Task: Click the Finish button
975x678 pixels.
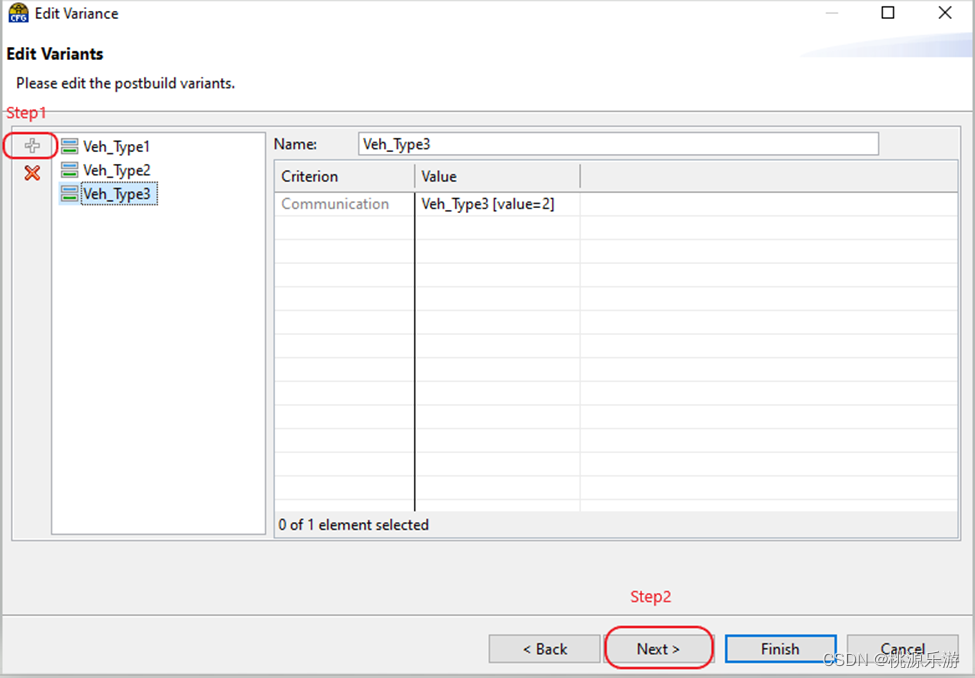Action: [780, 649]
